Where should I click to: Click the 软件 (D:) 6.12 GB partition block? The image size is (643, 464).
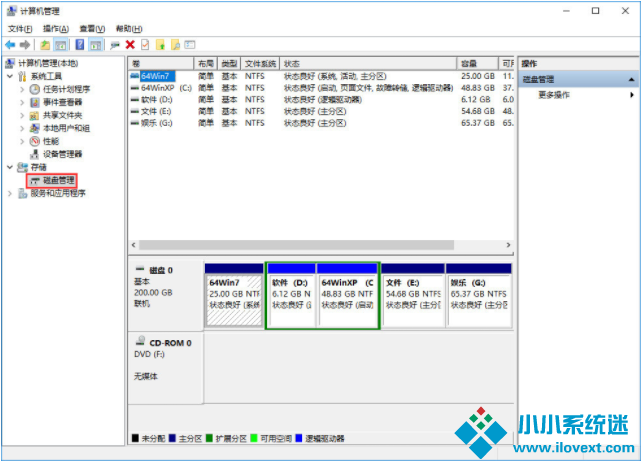(x=292, y=296)
